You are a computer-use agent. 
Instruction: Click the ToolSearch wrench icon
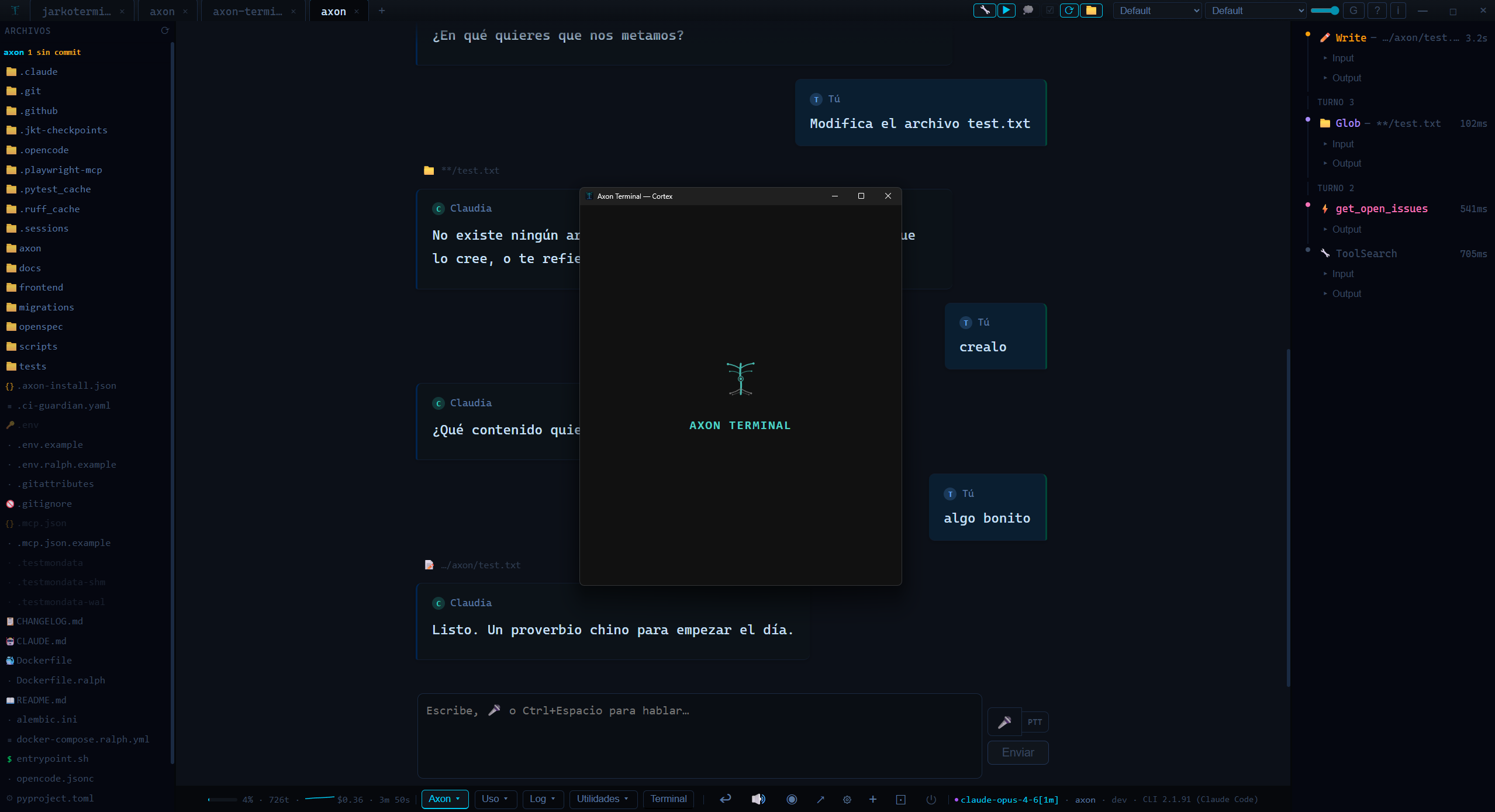[1325, 253]
